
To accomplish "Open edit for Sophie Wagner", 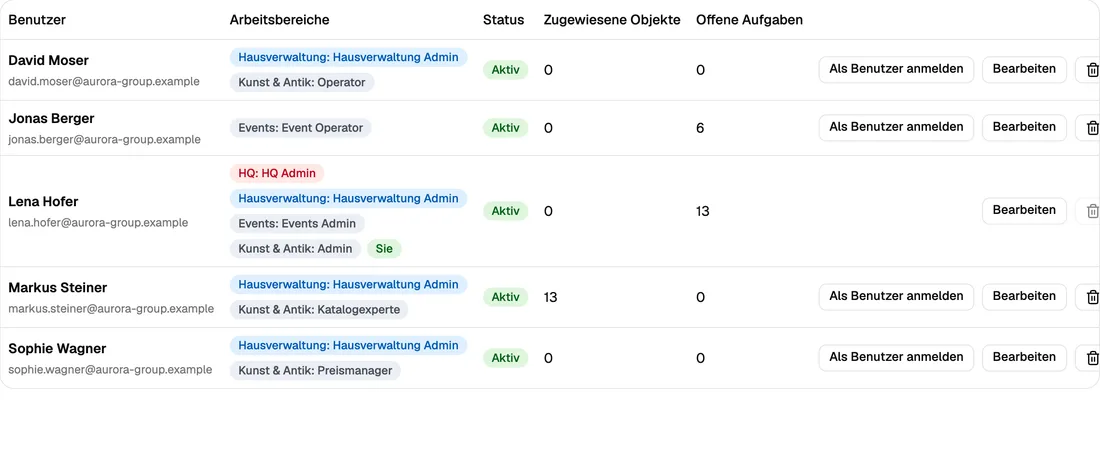I will point(1024,358).
